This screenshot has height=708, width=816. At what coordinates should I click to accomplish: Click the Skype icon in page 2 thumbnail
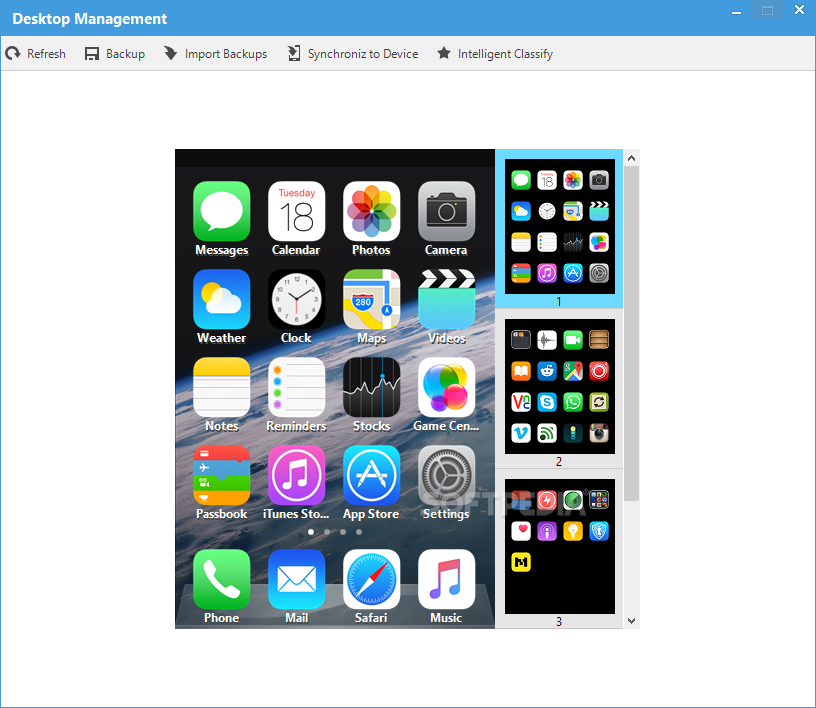pos(547,402)
